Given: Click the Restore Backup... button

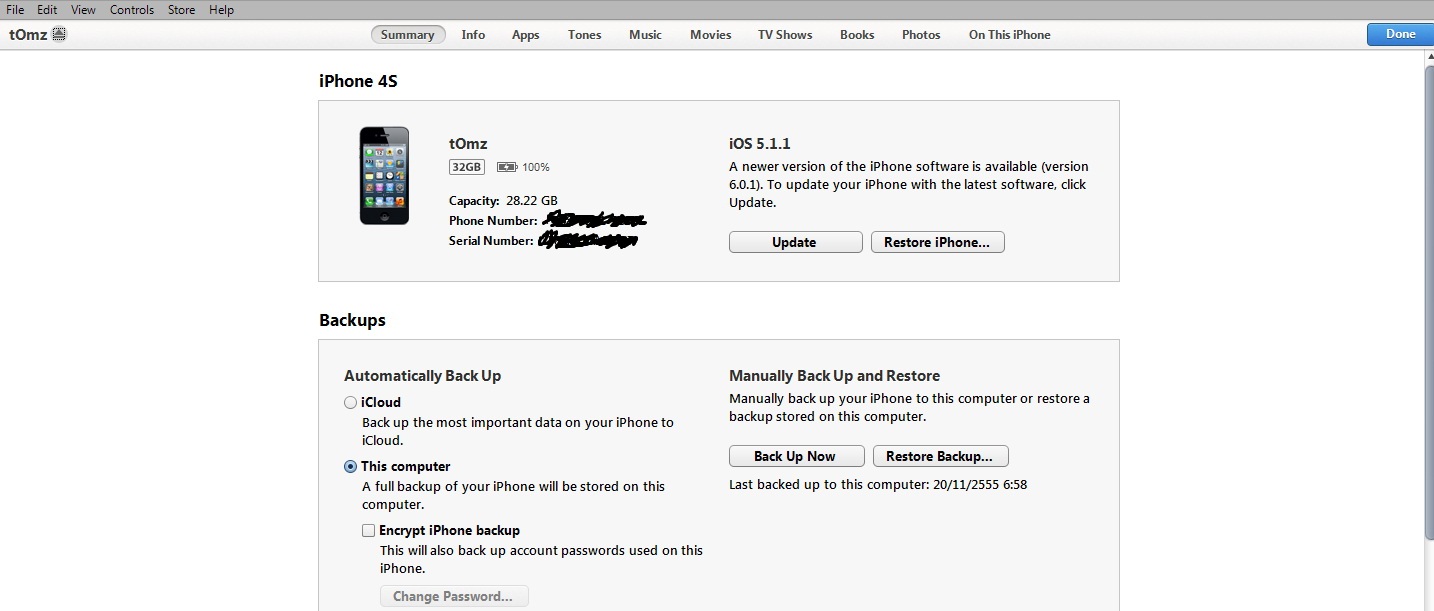Looking at the screenshot, I should click(940, 457).
